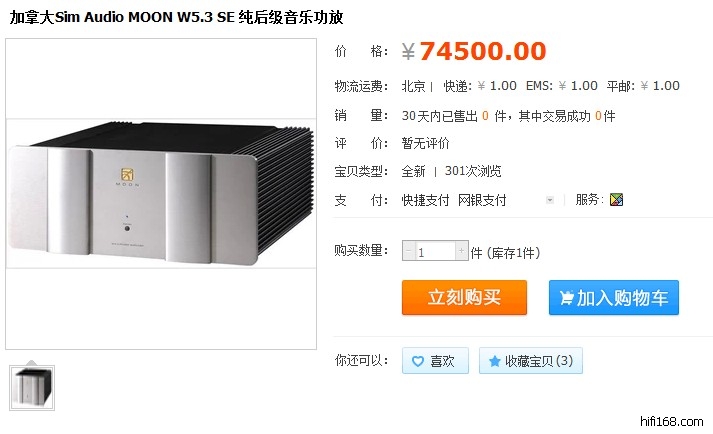The height and width of the screenshot is (434, 713).
Task: Click the 立刻购买 buy now button
Action: tap(464, 298)
